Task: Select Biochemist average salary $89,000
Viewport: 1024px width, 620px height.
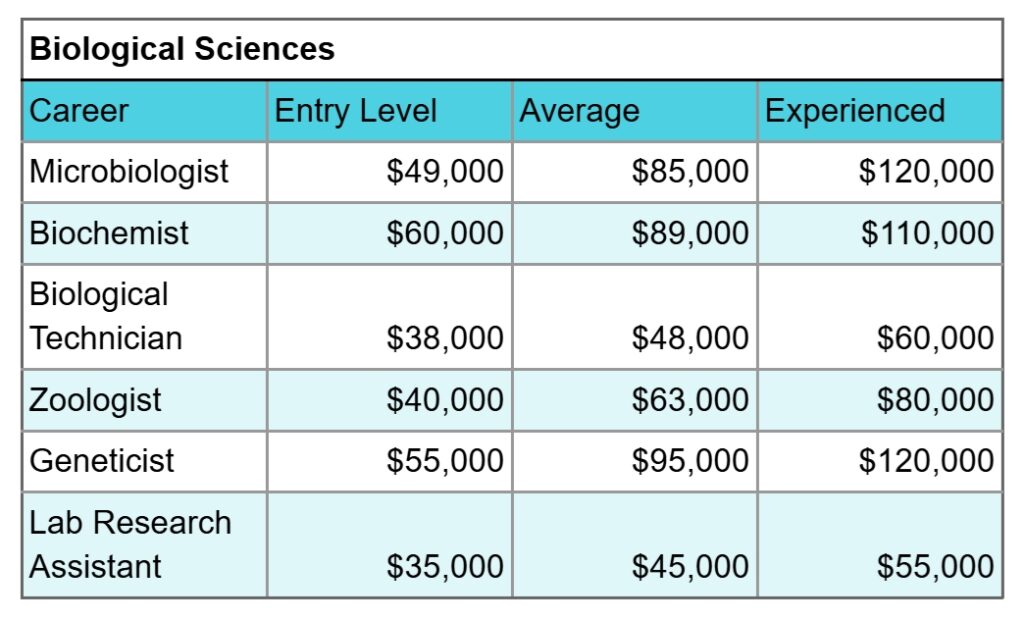Action: (690, 233)
